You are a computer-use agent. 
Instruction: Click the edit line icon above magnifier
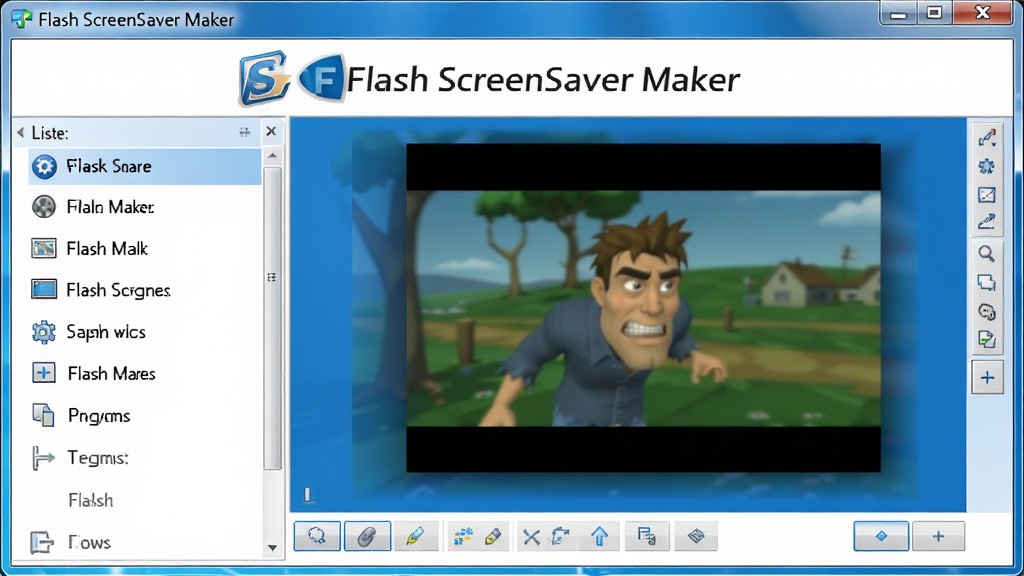tap(987, 222)
